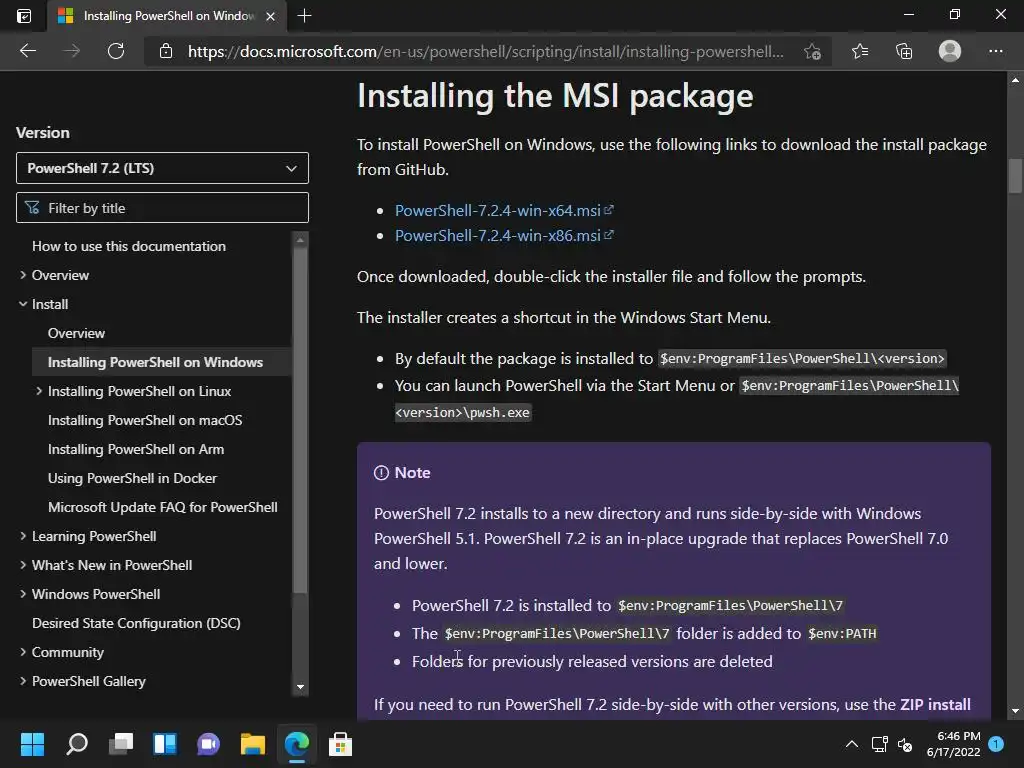Open Using PowerShell in Docker
This screenshot has height=768, width=1024.
132,478
